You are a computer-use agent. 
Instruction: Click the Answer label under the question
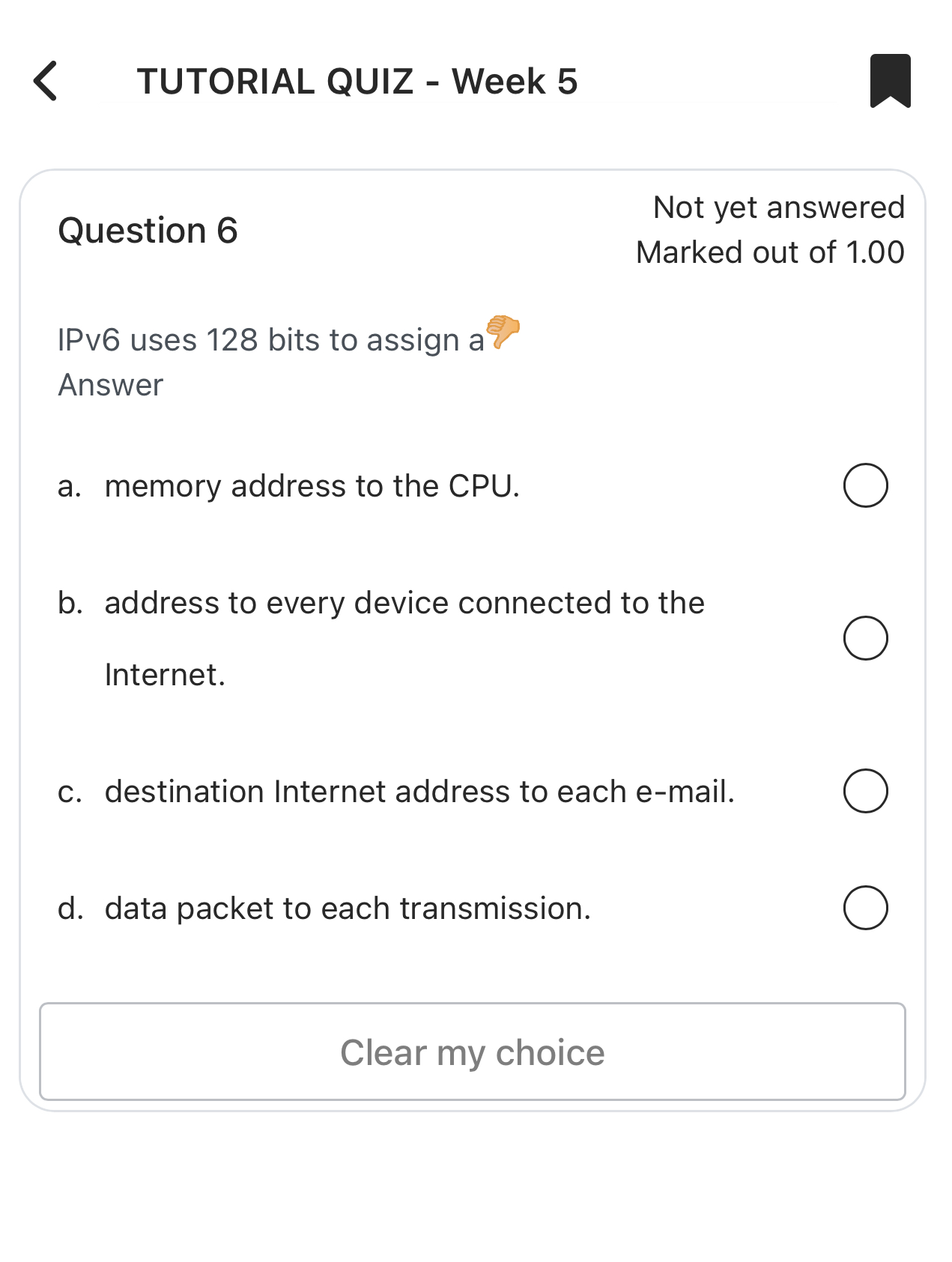tap(110, 384)
